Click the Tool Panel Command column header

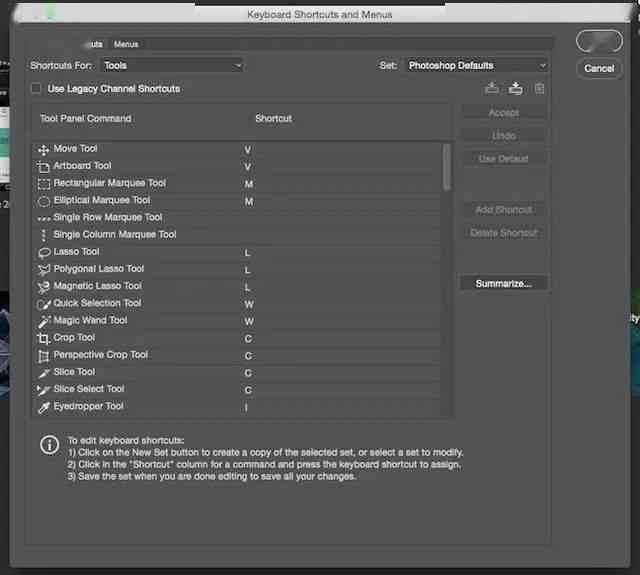[86, 118]
